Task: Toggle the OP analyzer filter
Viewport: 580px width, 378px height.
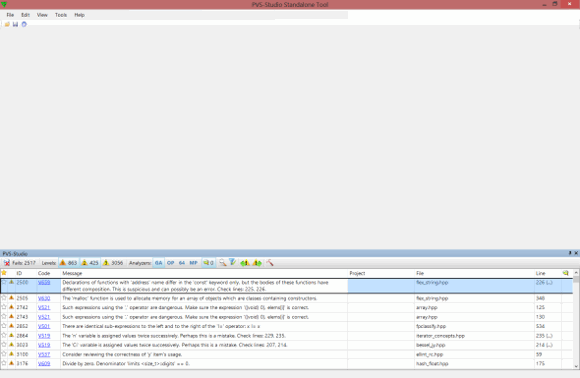Action: (x=171, y=263)
